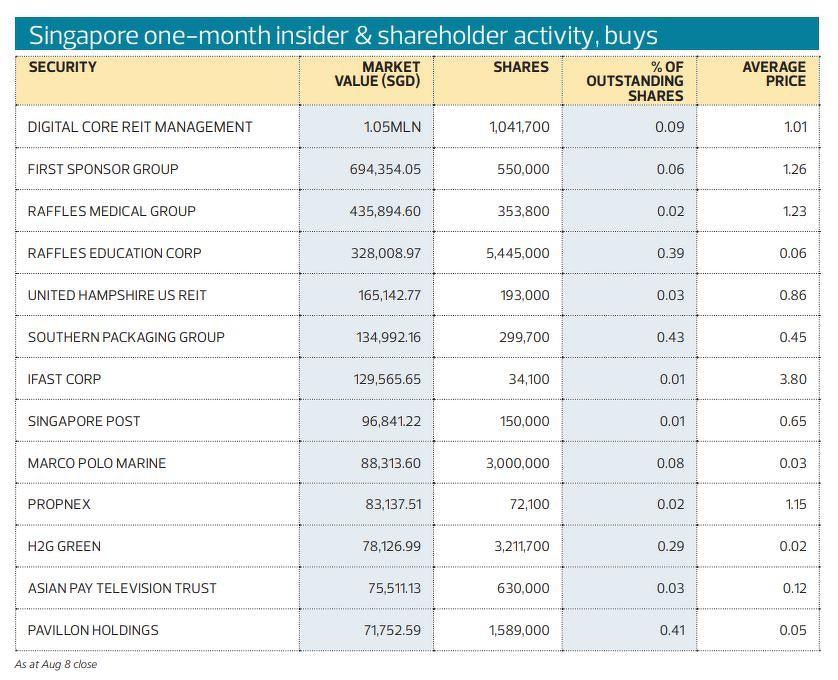
Task: Click the SECURITY column header
Action: [x=62, y=67]
